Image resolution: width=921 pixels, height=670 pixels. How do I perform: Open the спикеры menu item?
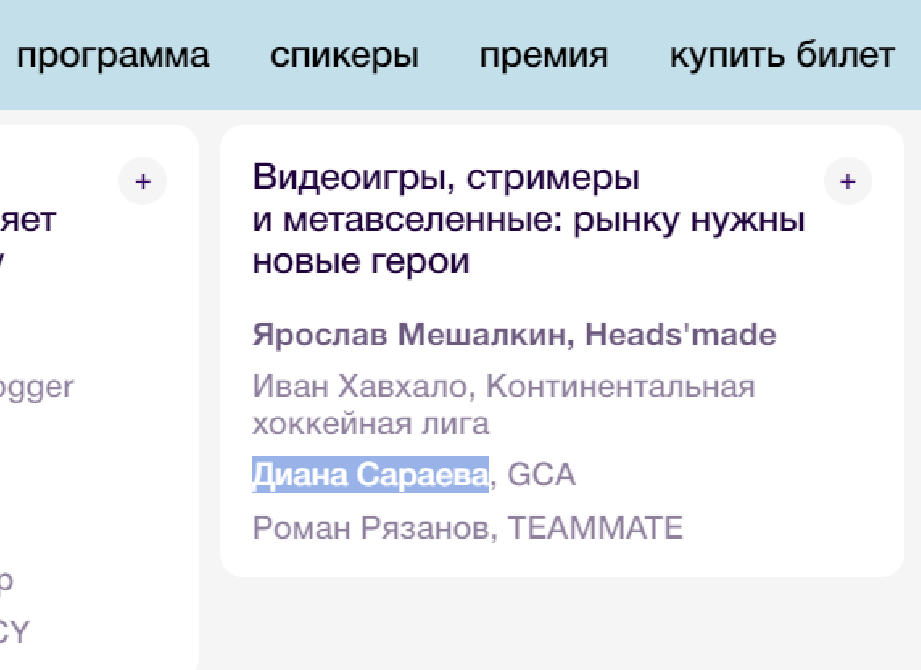[344, 56]
